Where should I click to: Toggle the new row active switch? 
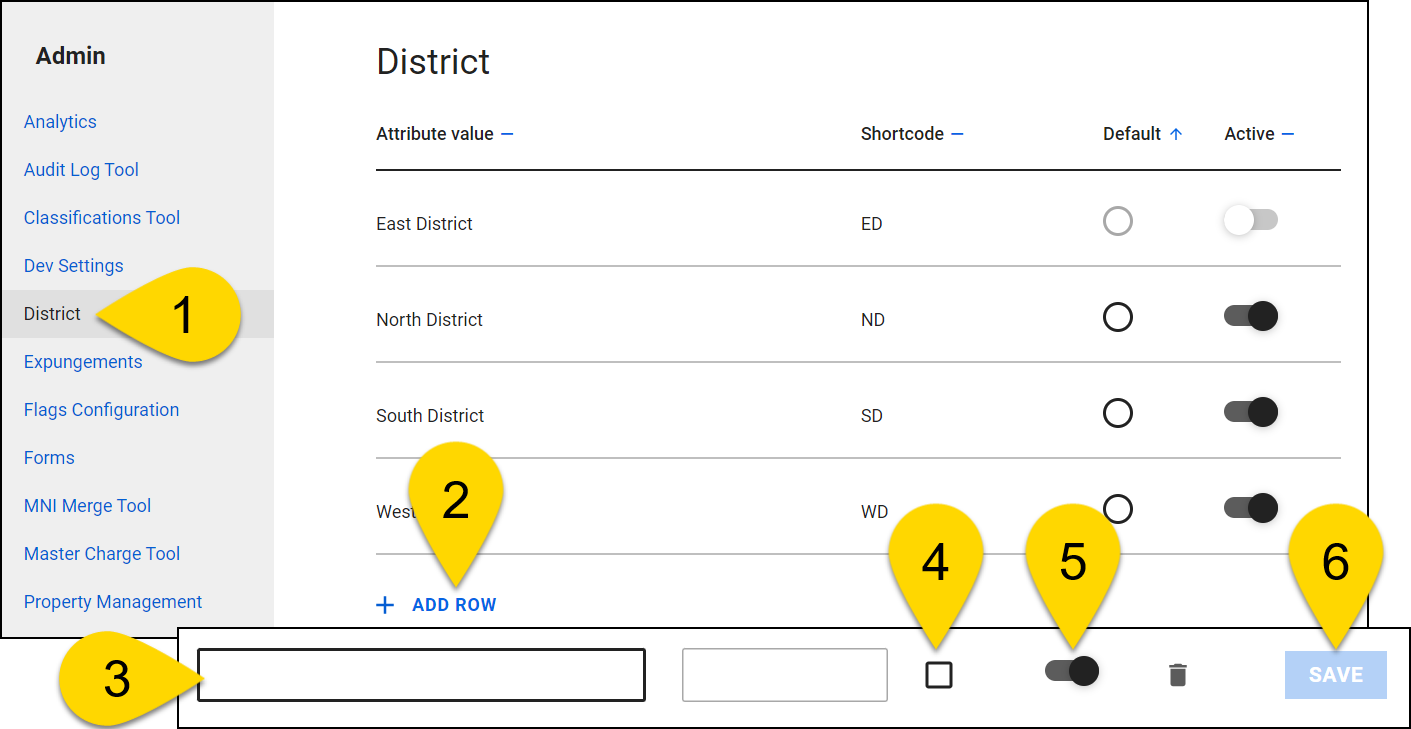(1071, 671)
